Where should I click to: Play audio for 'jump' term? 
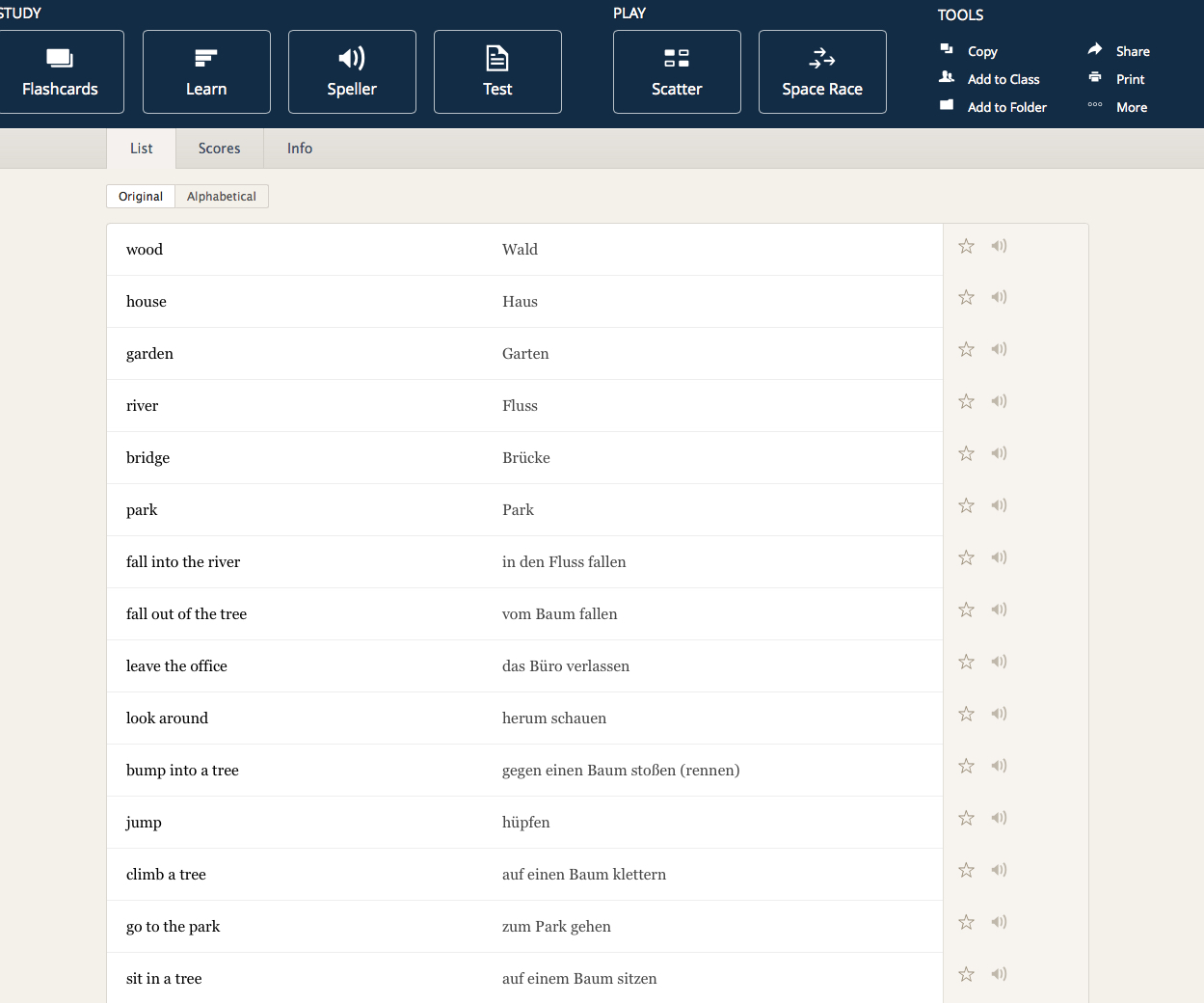click(999, 818)
